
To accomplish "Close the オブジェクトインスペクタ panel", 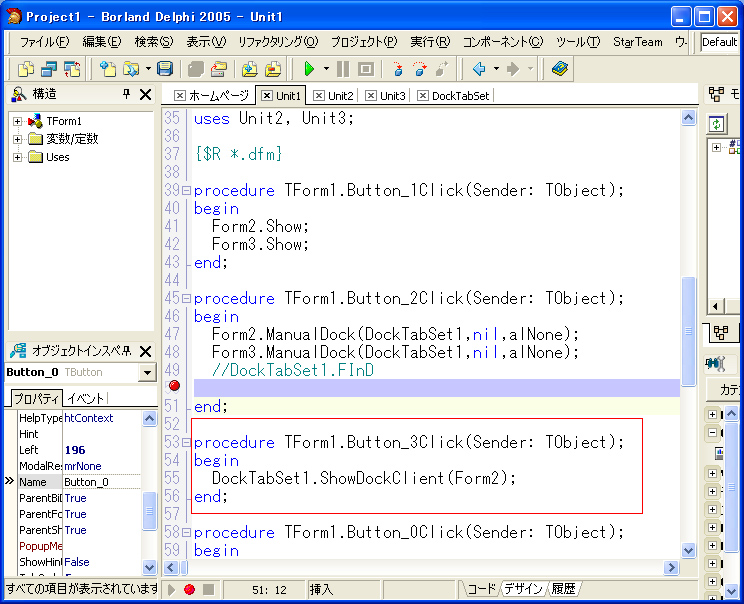I will tap(146, 352).
